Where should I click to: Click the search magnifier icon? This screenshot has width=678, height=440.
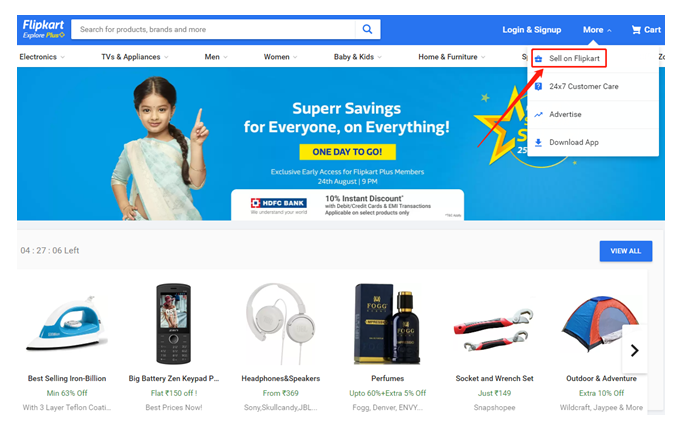[x=367, y=29]
